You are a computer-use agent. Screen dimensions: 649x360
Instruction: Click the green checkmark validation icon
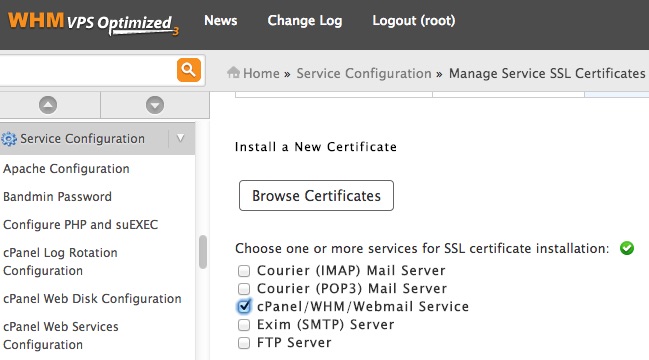click(x=627, y=248)
